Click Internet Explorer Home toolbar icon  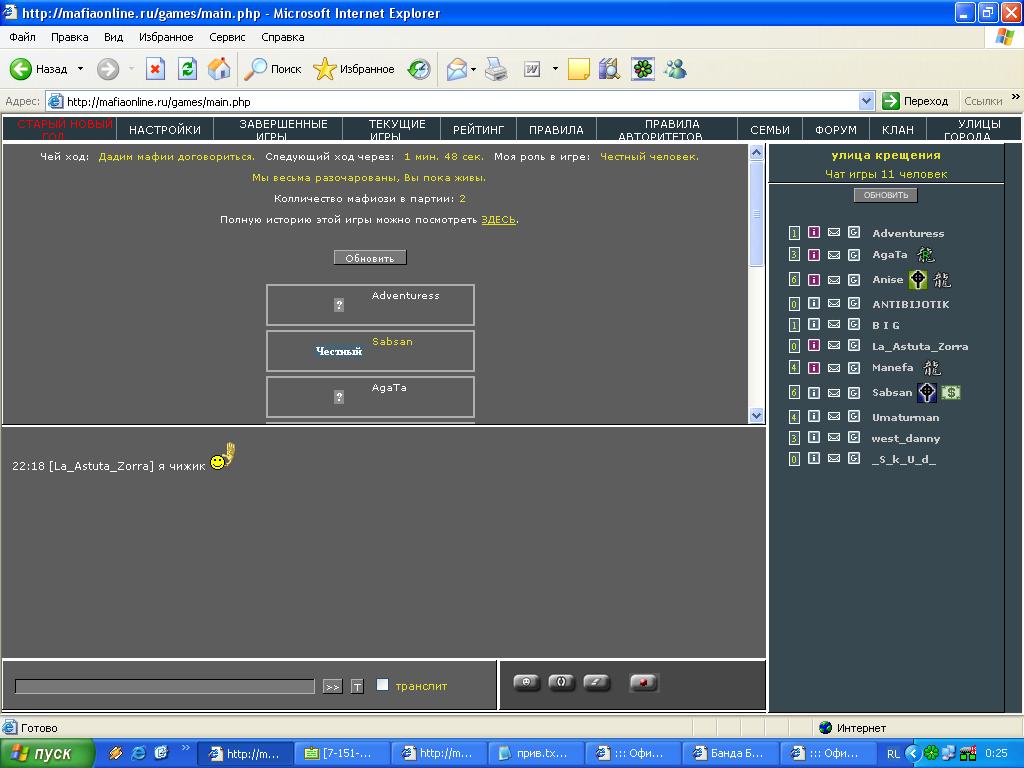point(219,69)
